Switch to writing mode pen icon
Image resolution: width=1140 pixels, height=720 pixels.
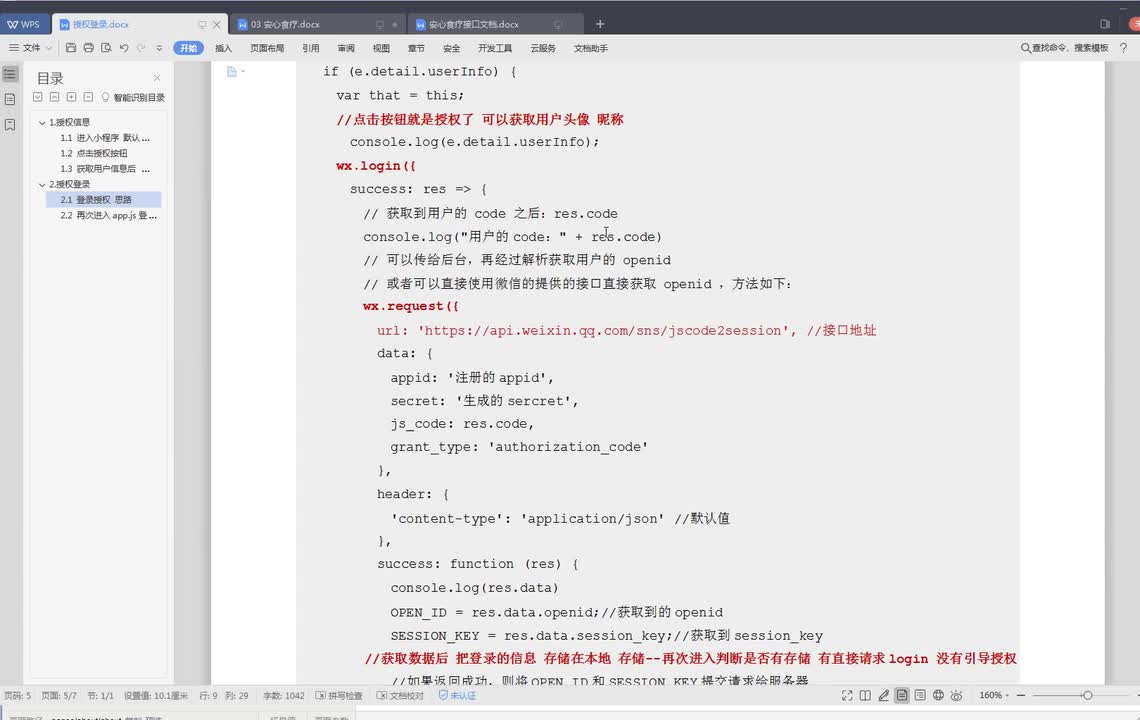[x=883, y=696]
